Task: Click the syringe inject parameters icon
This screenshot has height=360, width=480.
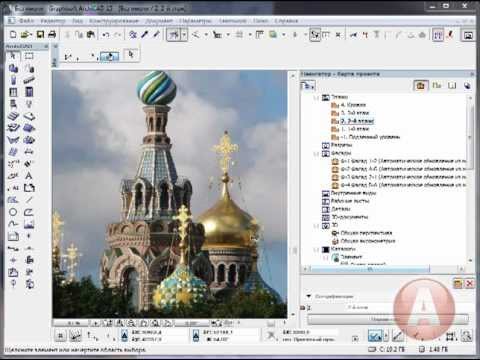Action: [x=157, y=34]
